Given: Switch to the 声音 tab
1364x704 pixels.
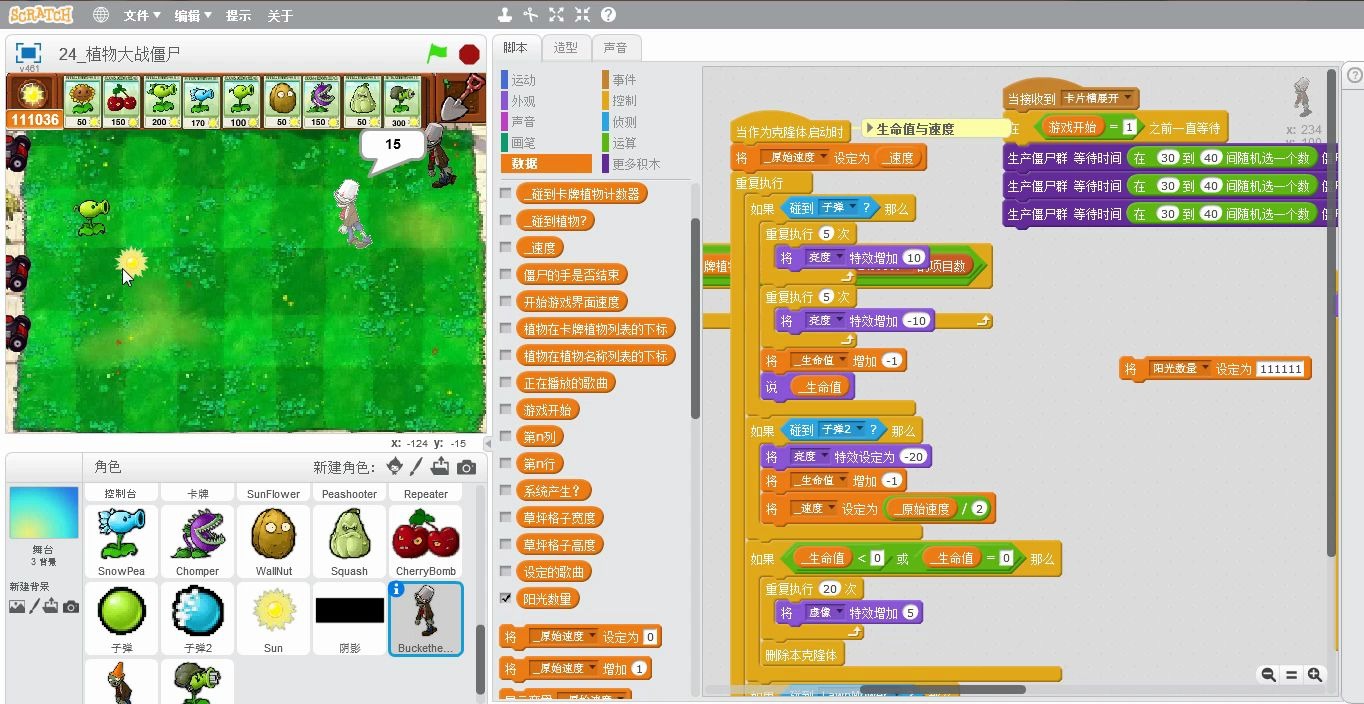Looking at the screenshot, I should [616, 47].
